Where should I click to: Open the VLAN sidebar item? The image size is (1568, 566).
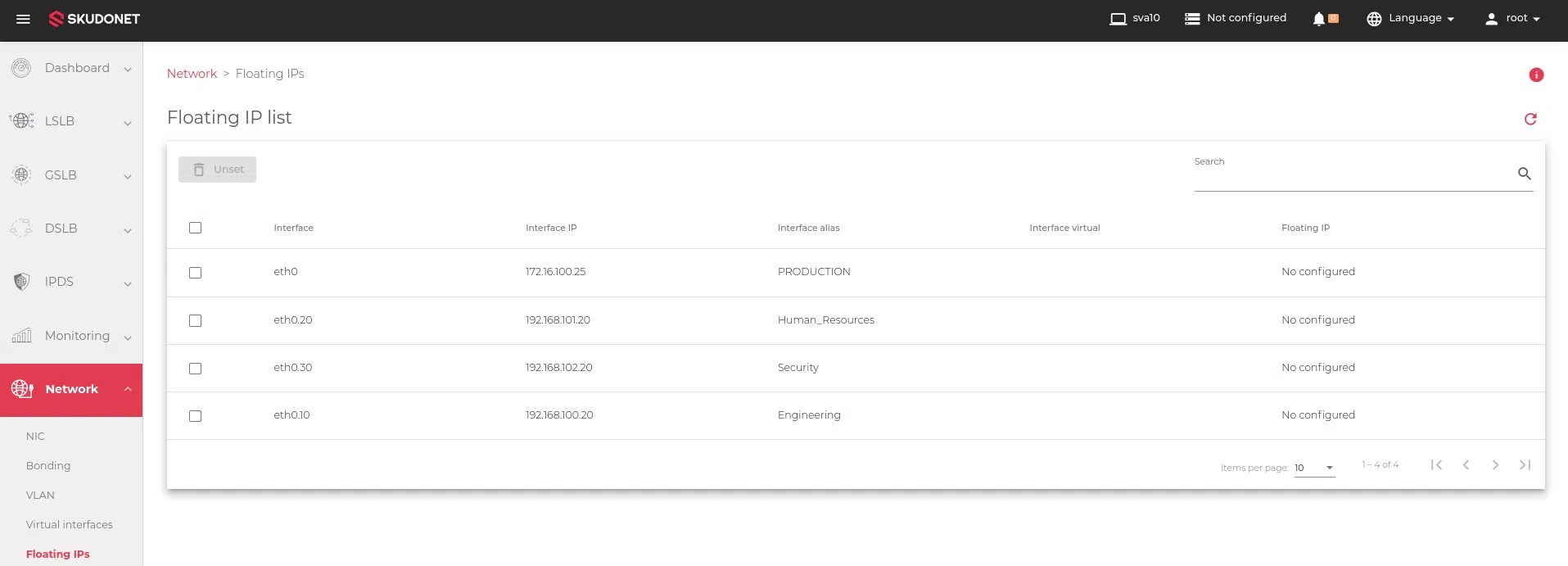[x=40, y=496]
